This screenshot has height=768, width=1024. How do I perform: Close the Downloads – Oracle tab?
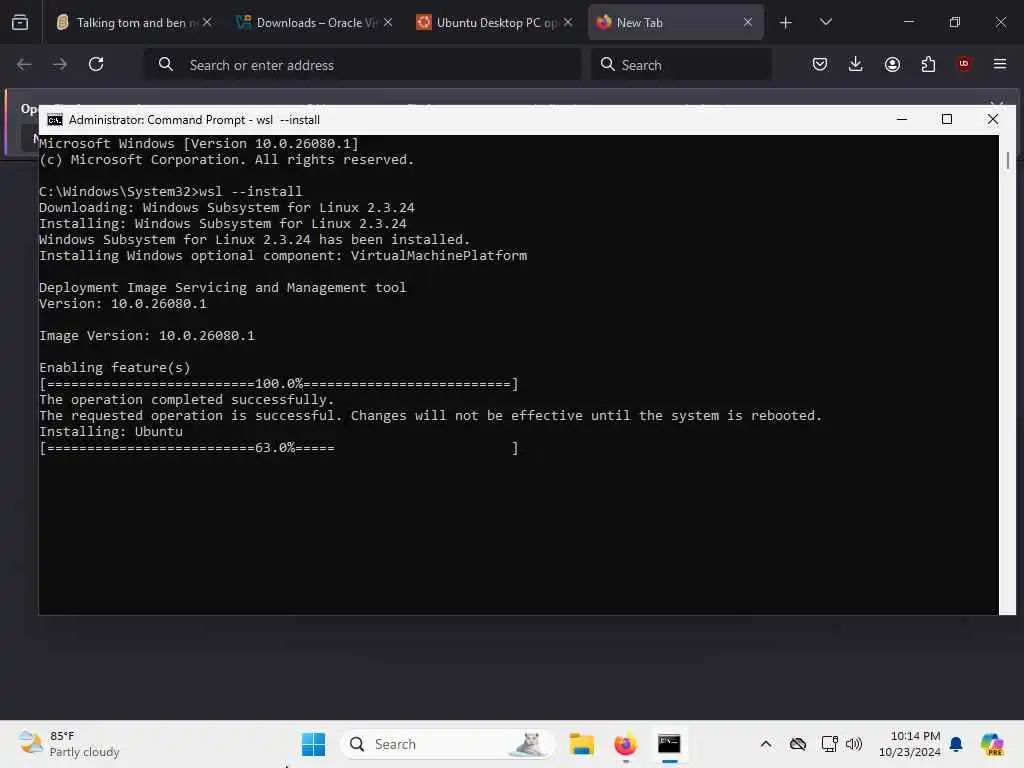pos(388,23)
